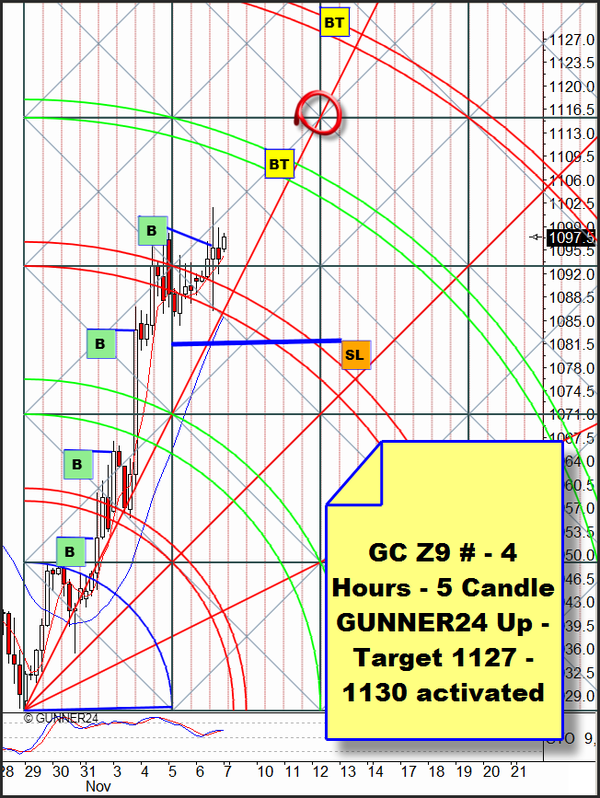Select the green B marker near 1050 level
Screen dimensions: 600x798
(x=71, y=552)
